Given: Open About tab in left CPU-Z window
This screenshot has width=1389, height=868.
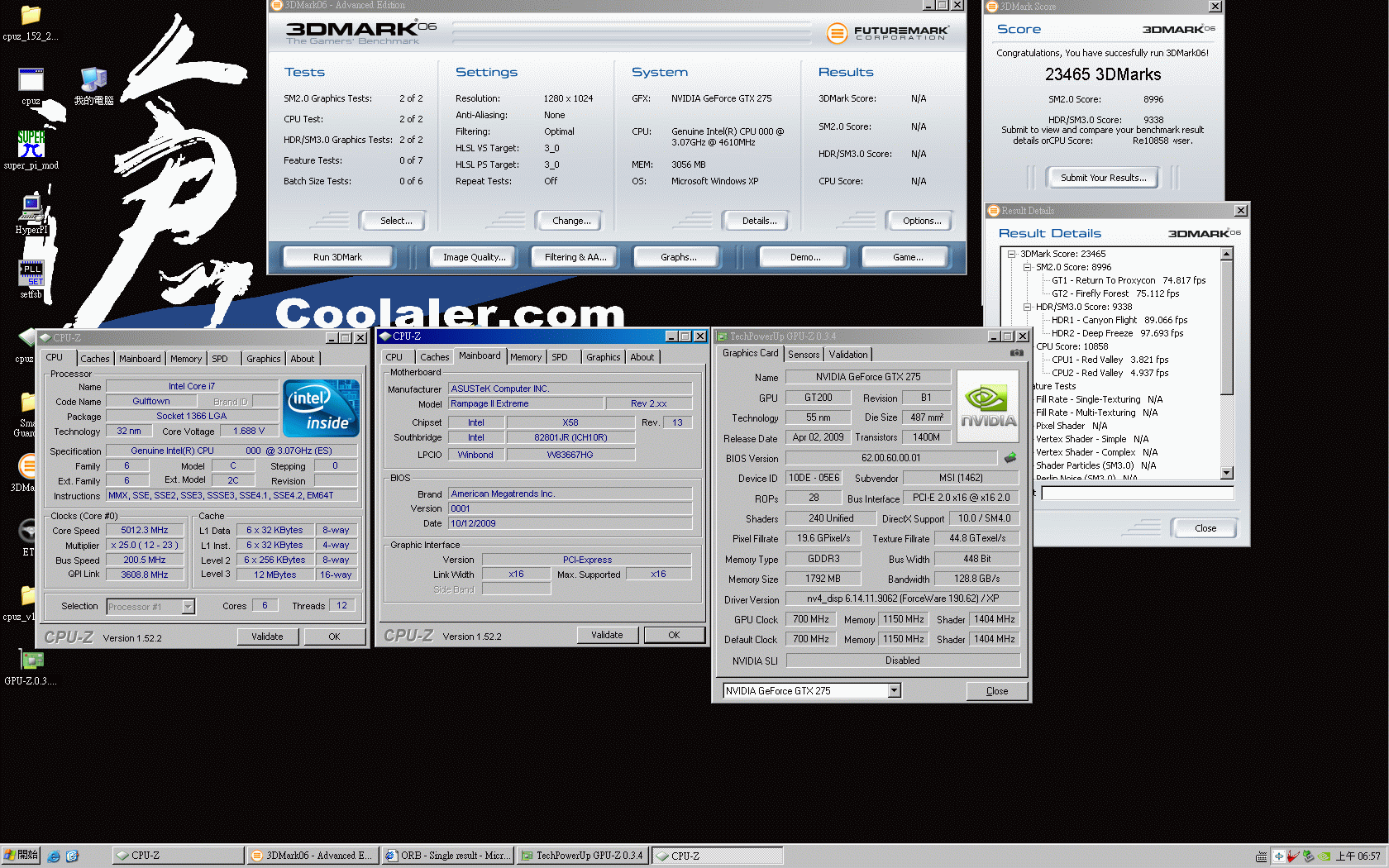Looking at the screenshot, I should (x=302, y=359).
